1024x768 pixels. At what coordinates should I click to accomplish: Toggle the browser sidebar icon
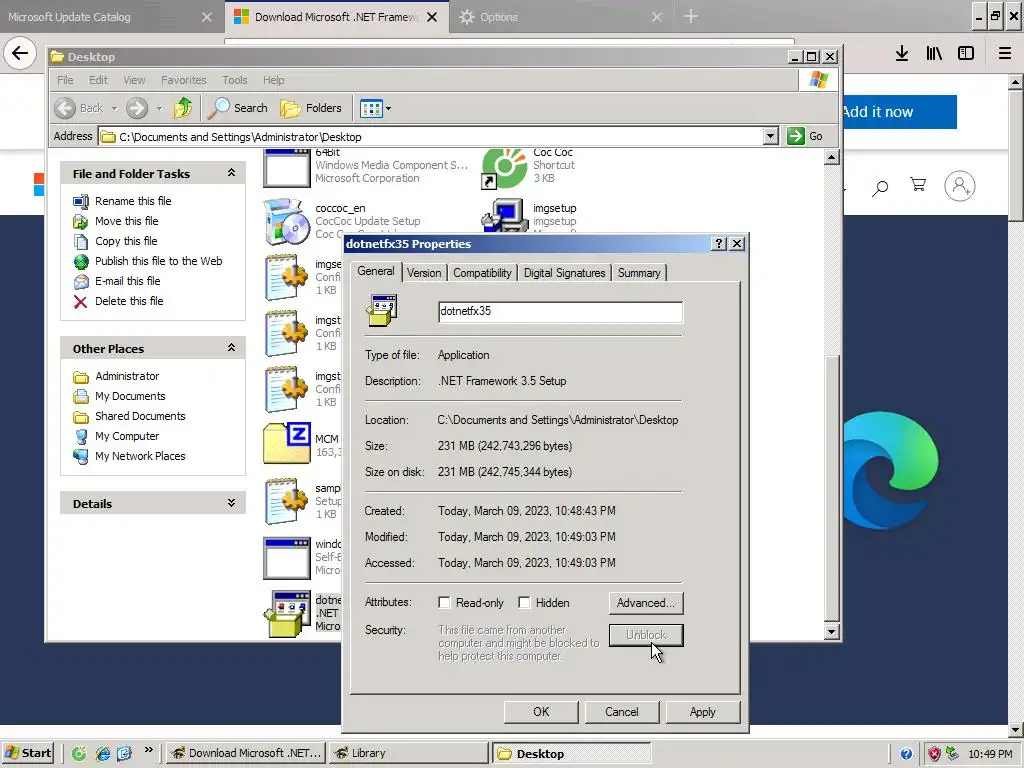966,54
